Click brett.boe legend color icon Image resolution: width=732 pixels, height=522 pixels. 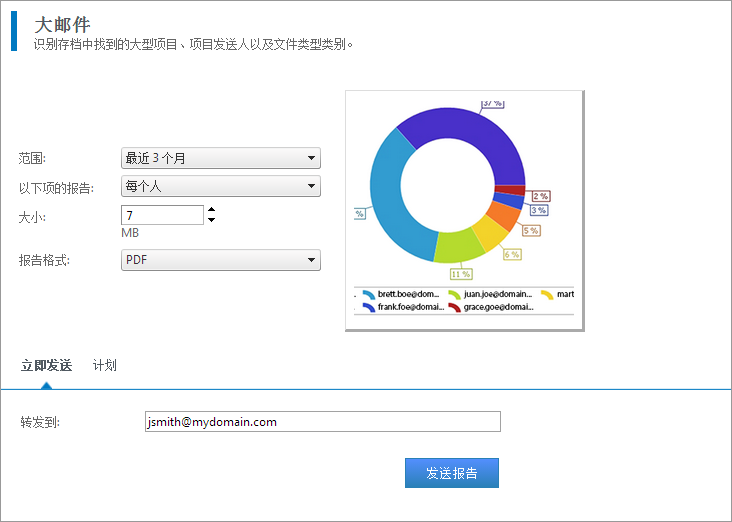pyautogui.click(x=369, y=295)
